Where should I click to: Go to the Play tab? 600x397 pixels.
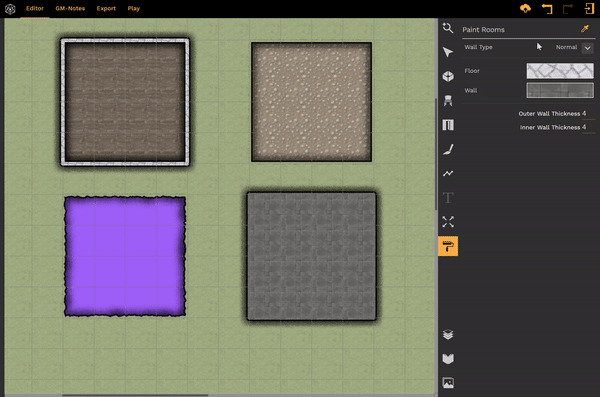coord(134,8)
